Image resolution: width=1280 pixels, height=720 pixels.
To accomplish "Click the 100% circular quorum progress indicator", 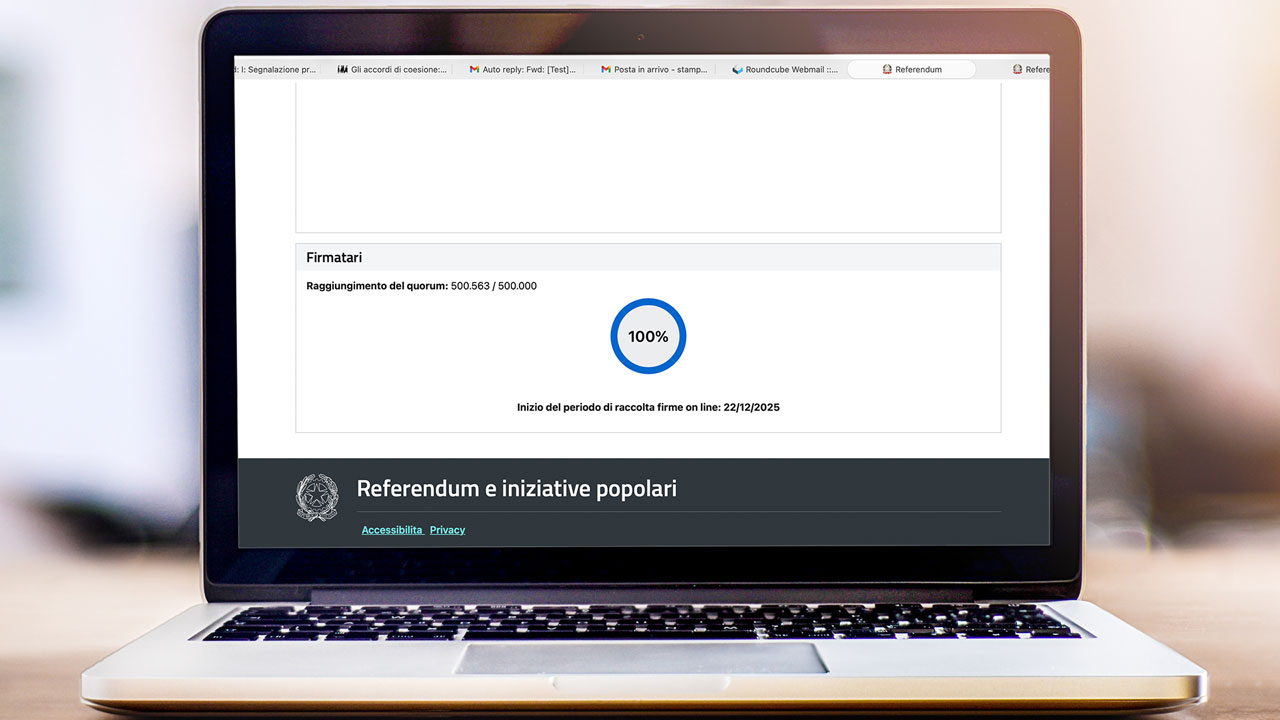I will click(648, 337).
